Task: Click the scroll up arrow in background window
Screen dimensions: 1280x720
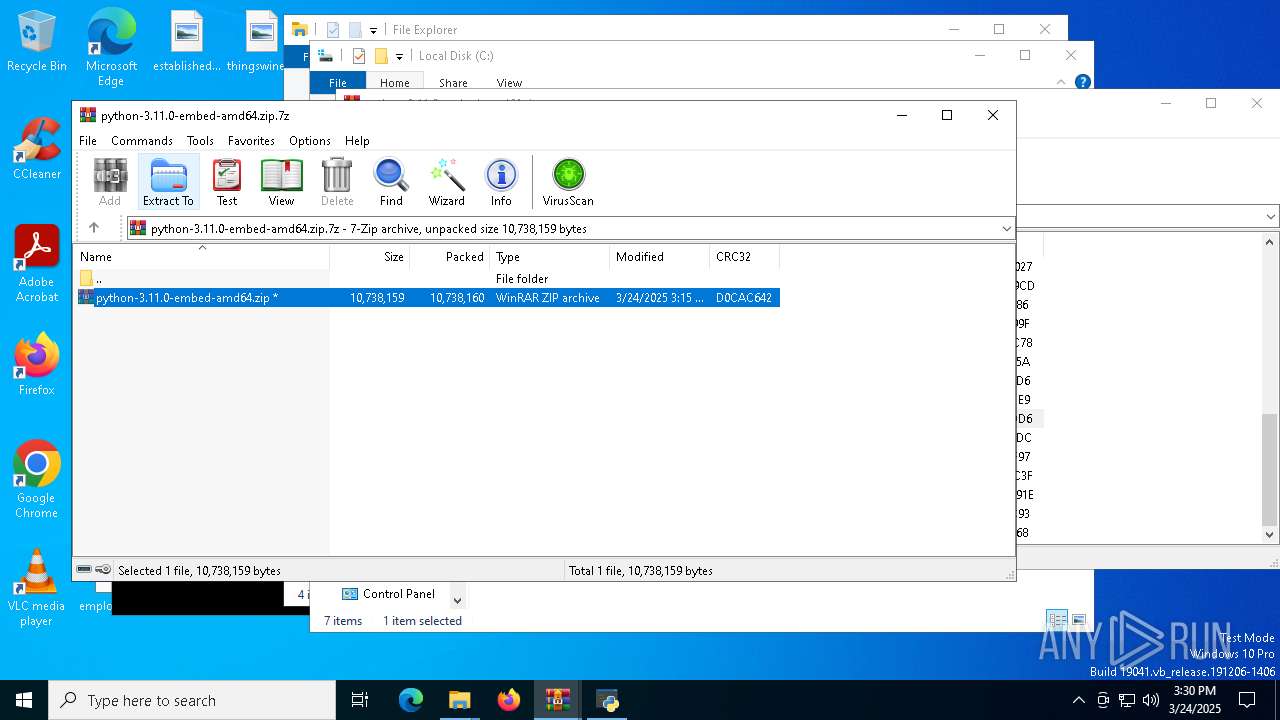Action: click(1270, 241)
